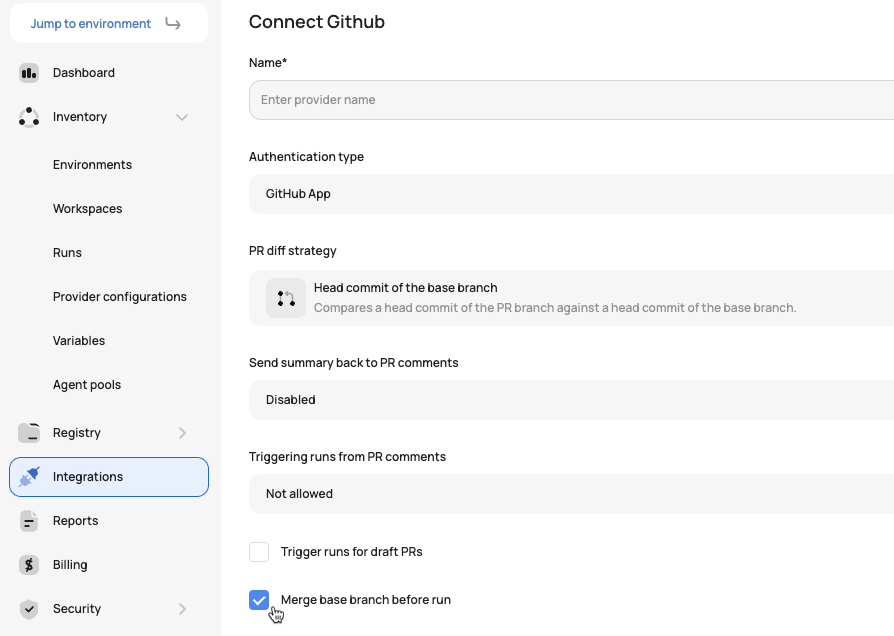Enable Trigger runs for draft PRs checkbox

pyautogui.click(x=259, y=552)
